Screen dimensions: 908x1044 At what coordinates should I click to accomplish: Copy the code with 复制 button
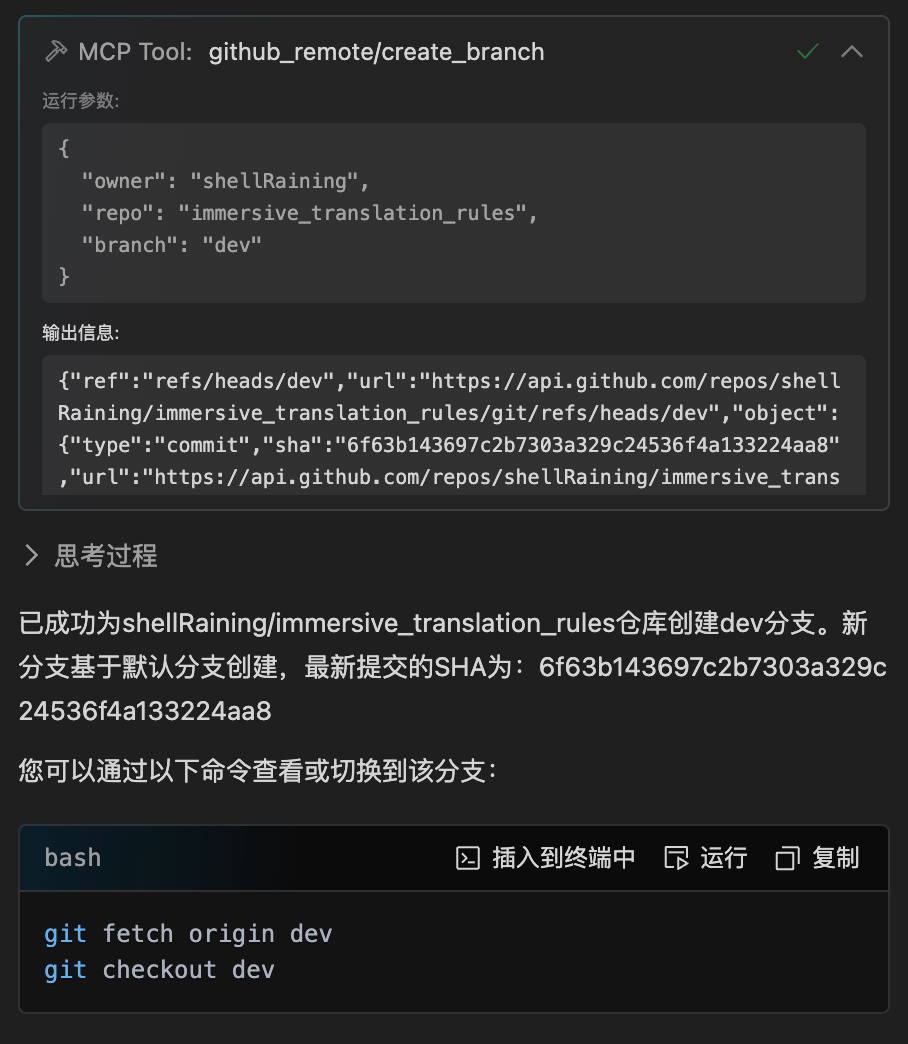tap(817, 858)
